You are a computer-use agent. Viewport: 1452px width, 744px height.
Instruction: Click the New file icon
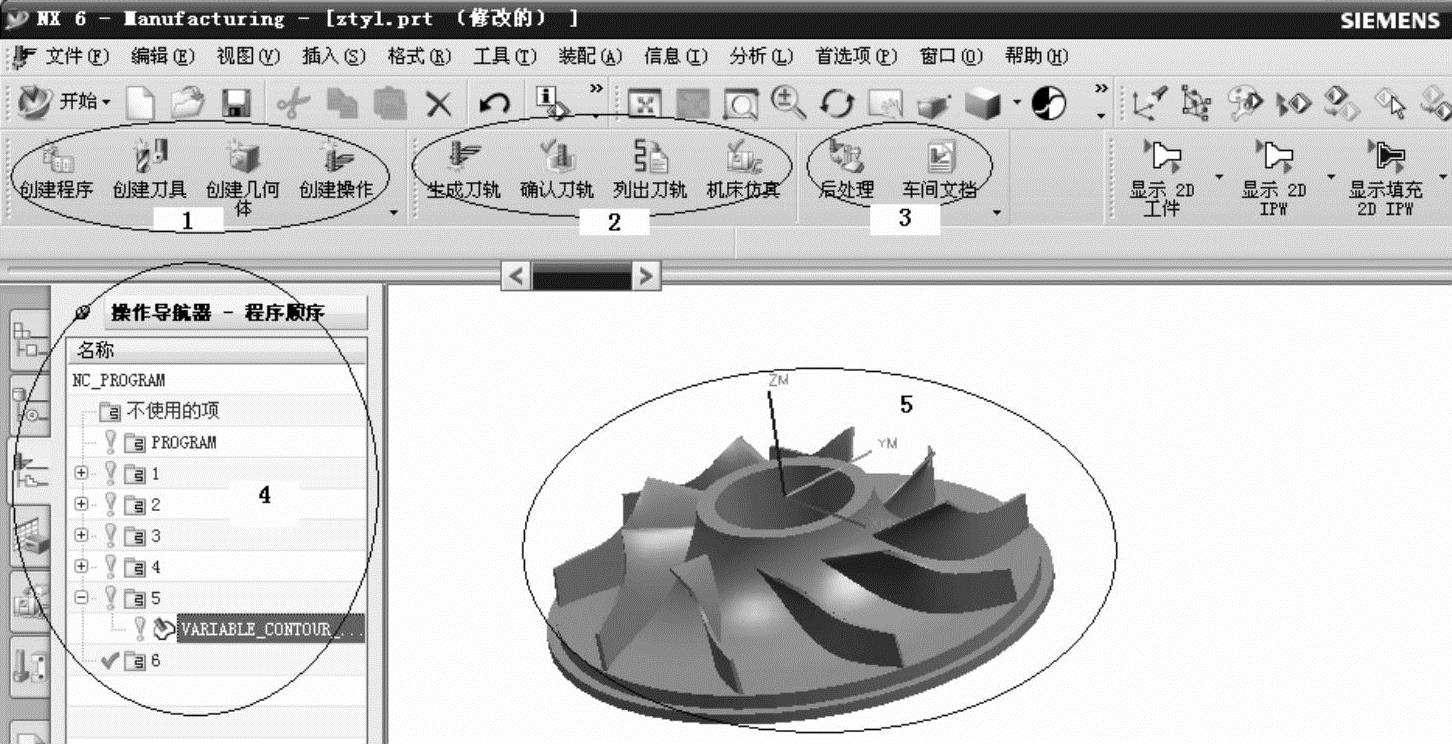[x=139, y=103]
